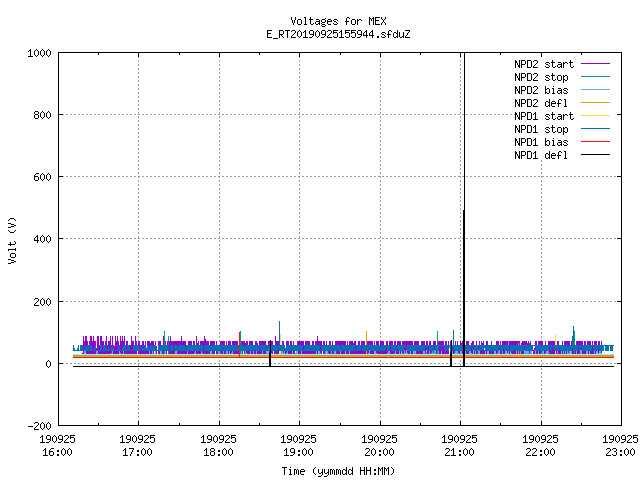
Task: Click the y-axis value 800
Action: click(42, 116)
